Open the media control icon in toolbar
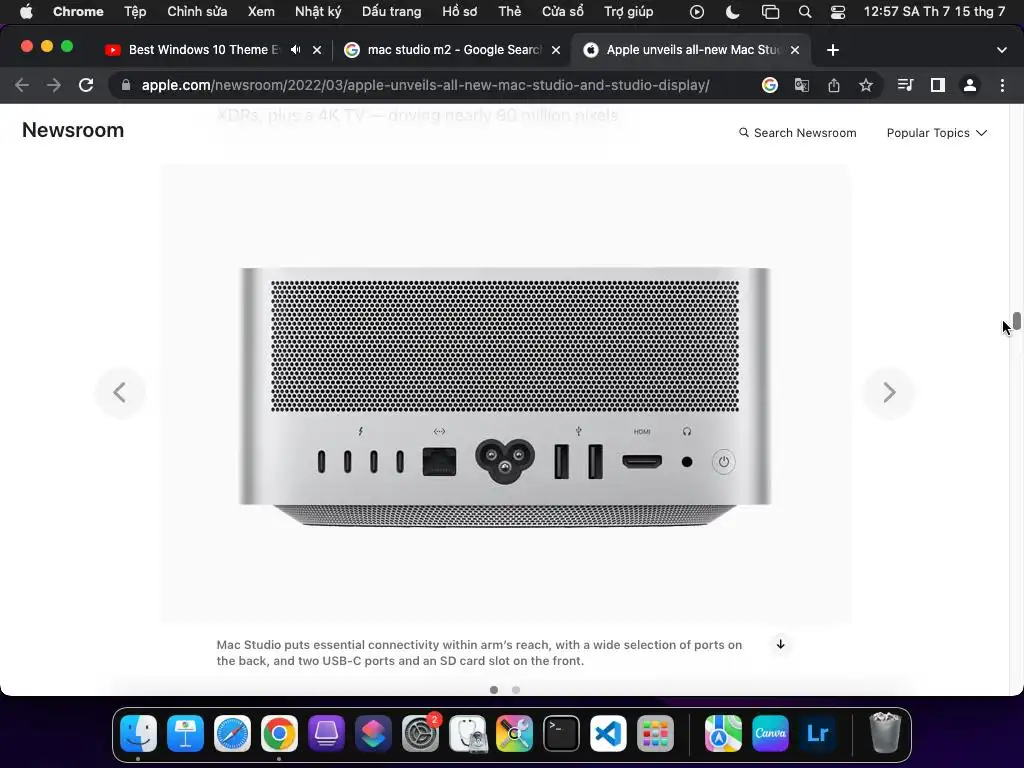The width and height of the screenshot is (1024, 768). (x=905, y=85)
